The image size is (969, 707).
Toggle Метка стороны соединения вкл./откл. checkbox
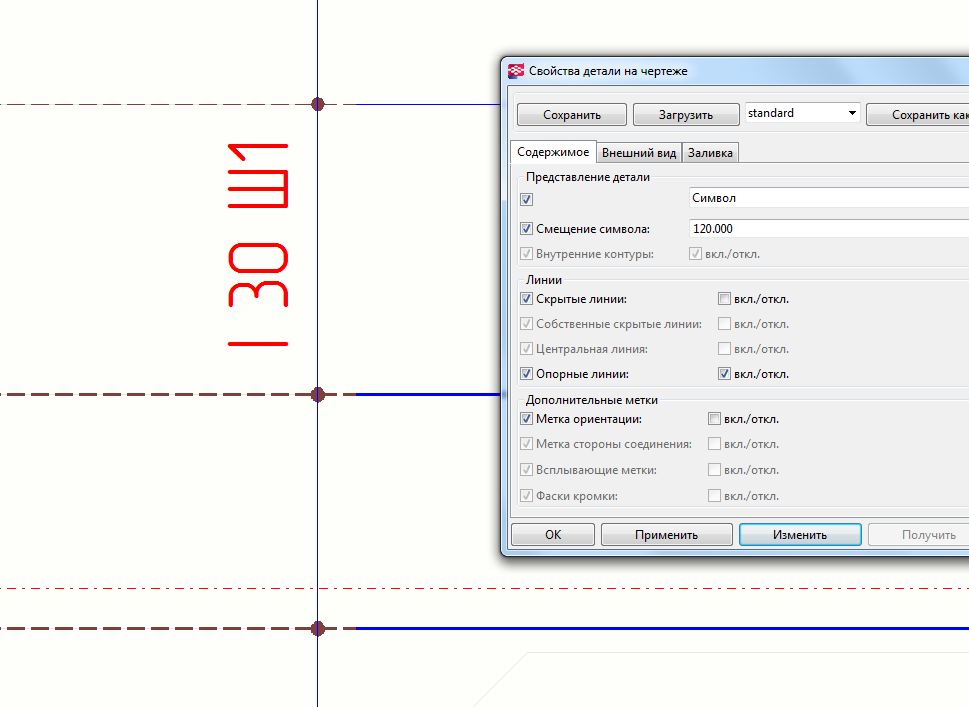point(714,444)
